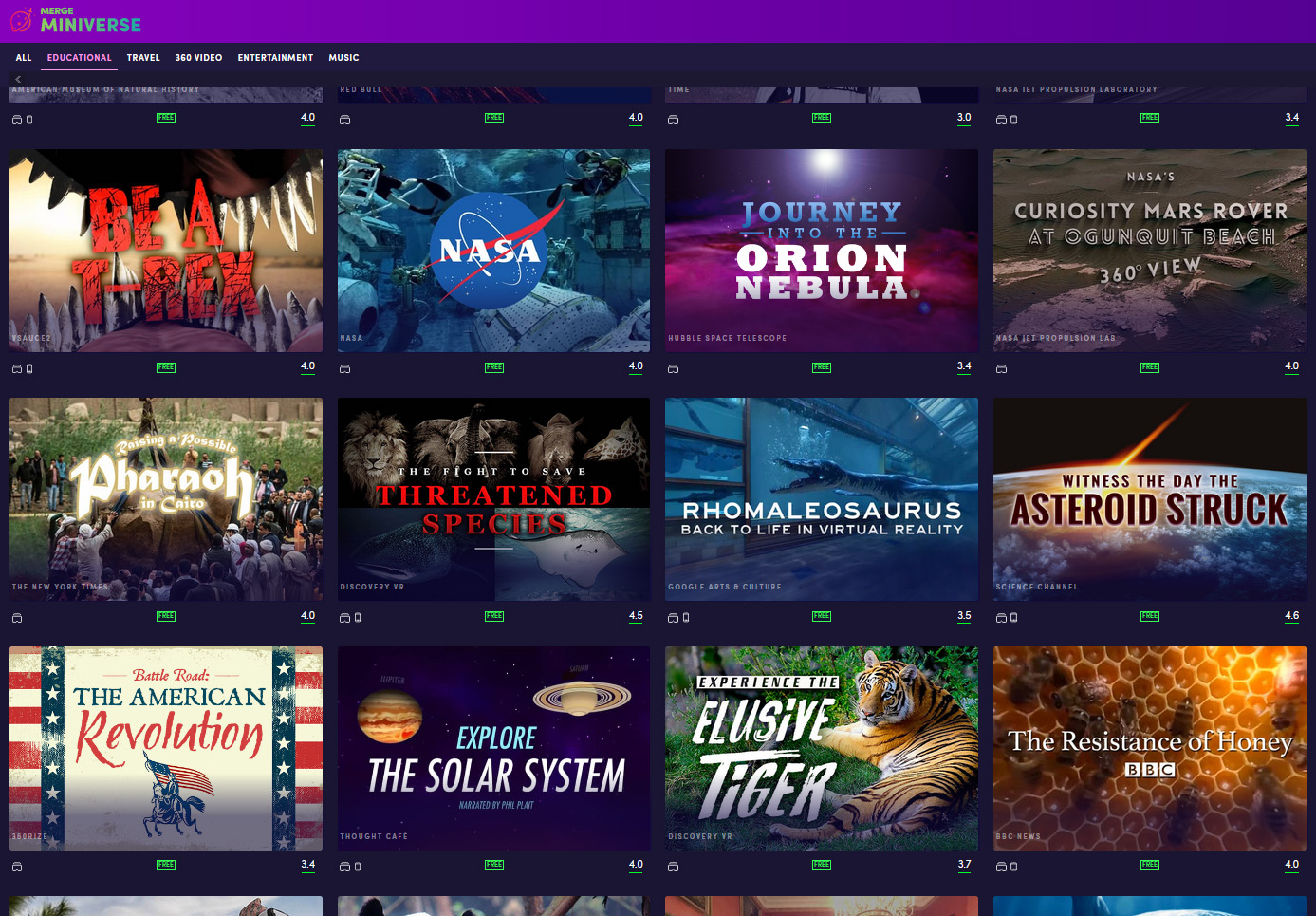Click the 3.0 rating under Time card

(x=964, y=118)
